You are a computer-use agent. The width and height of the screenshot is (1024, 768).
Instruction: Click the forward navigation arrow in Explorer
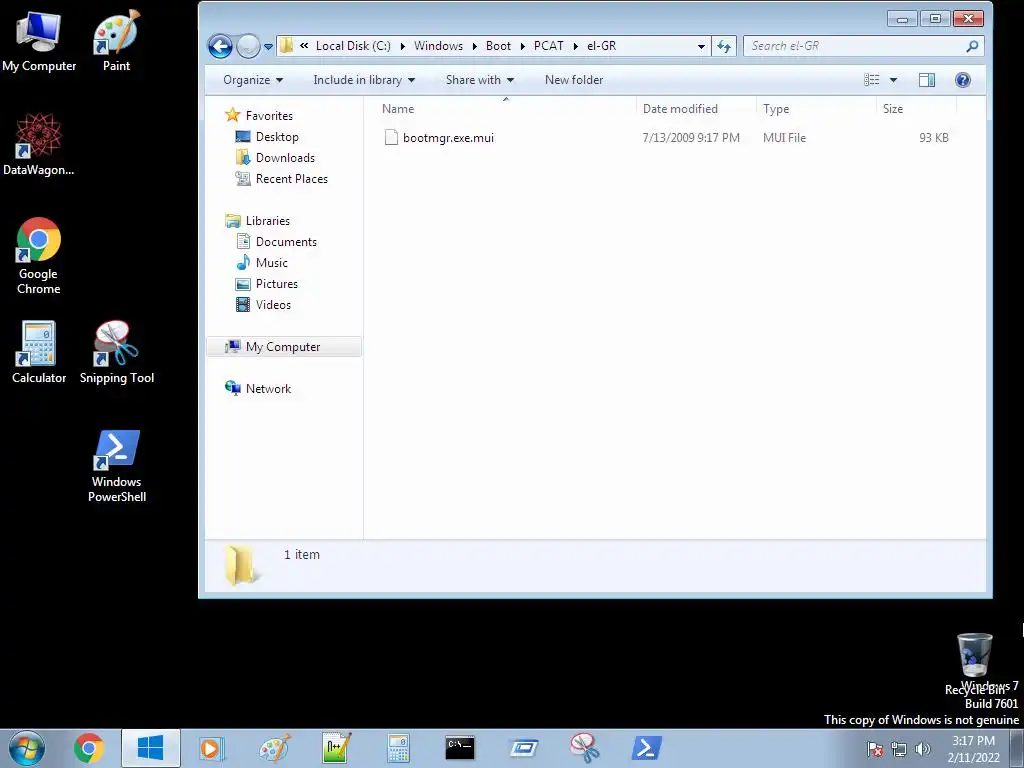248,46
